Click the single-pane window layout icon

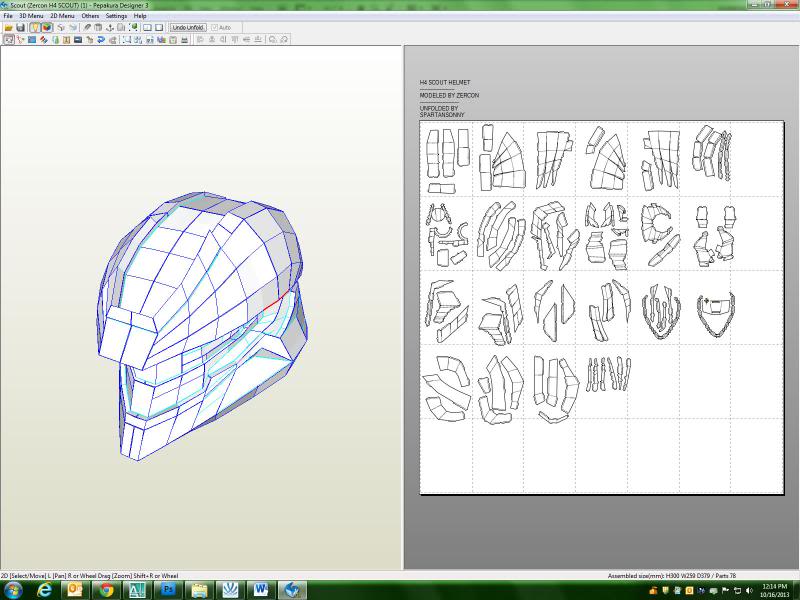tap(159, 28)
